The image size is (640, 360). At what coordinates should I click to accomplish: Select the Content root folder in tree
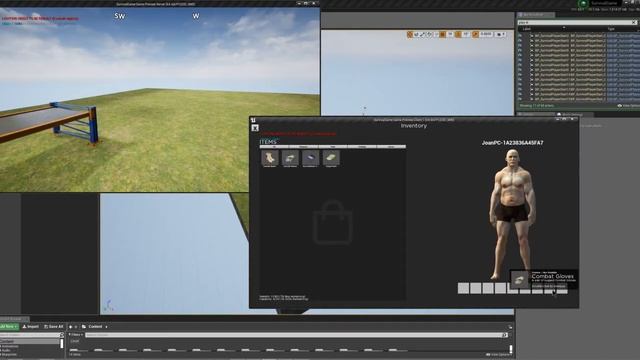coord(29,341)
